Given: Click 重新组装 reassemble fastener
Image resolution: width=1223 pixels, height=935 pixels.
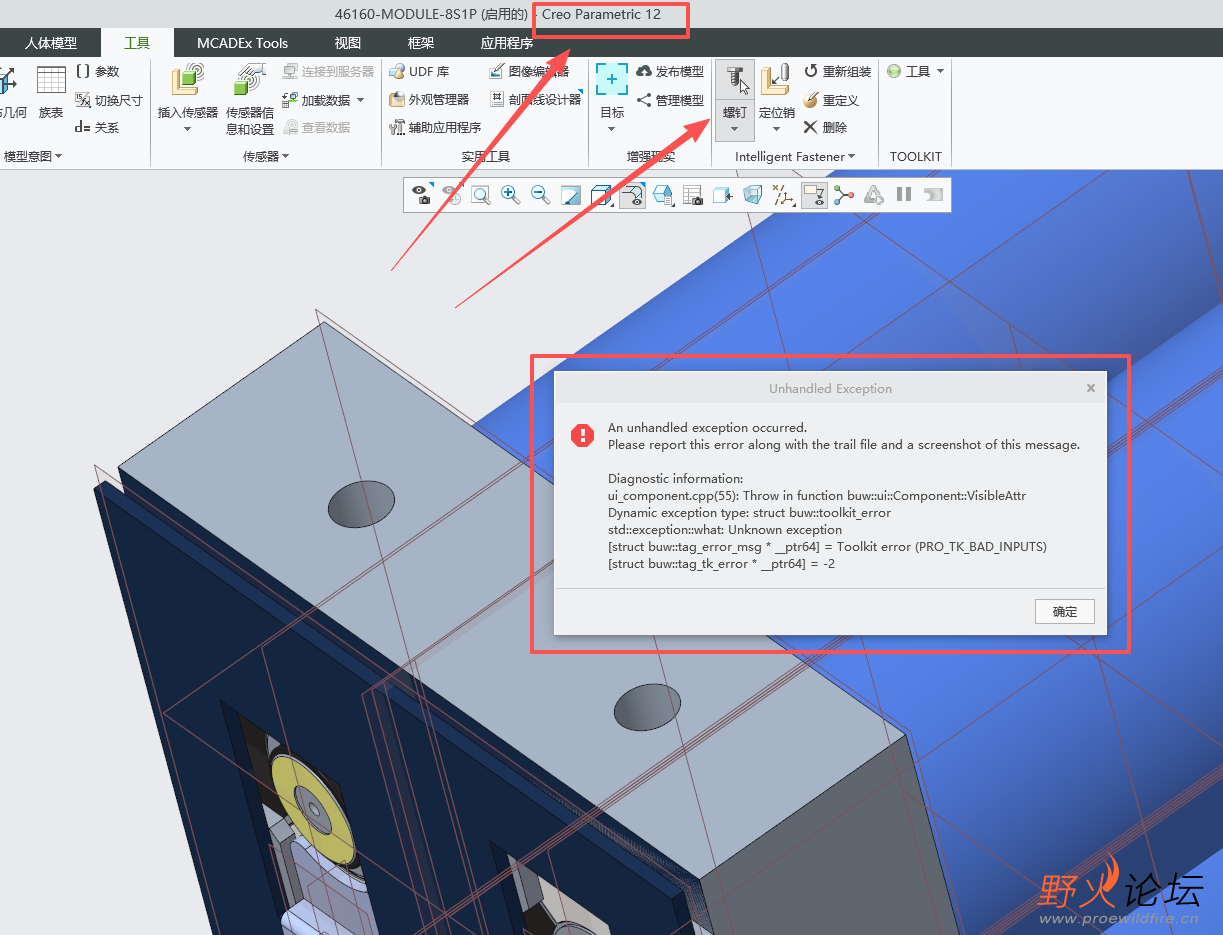Looking at the screenshot, I should coord(837,72).
